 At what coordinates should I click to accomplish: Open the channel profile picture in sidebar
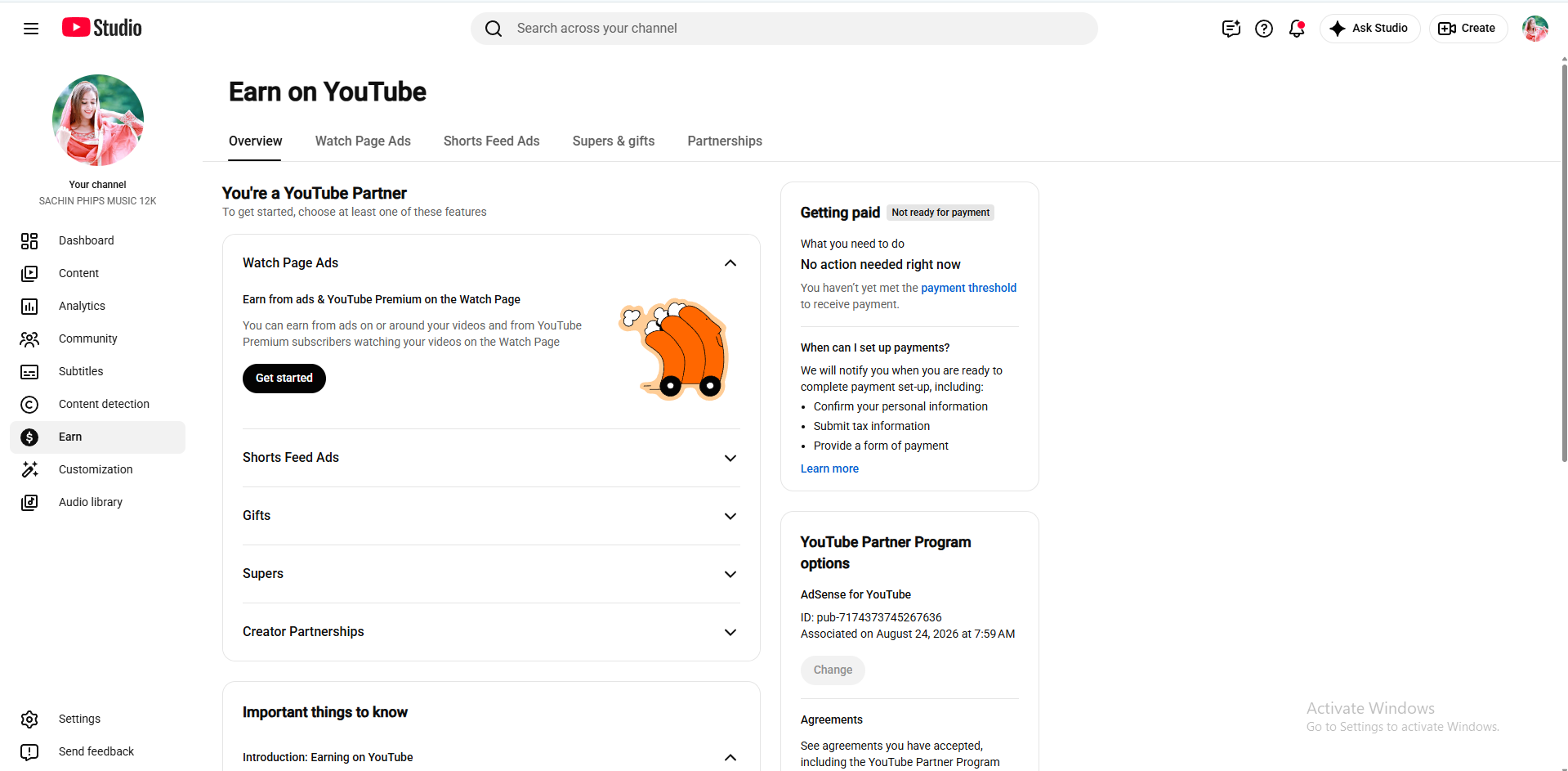[x=98, y=120]
